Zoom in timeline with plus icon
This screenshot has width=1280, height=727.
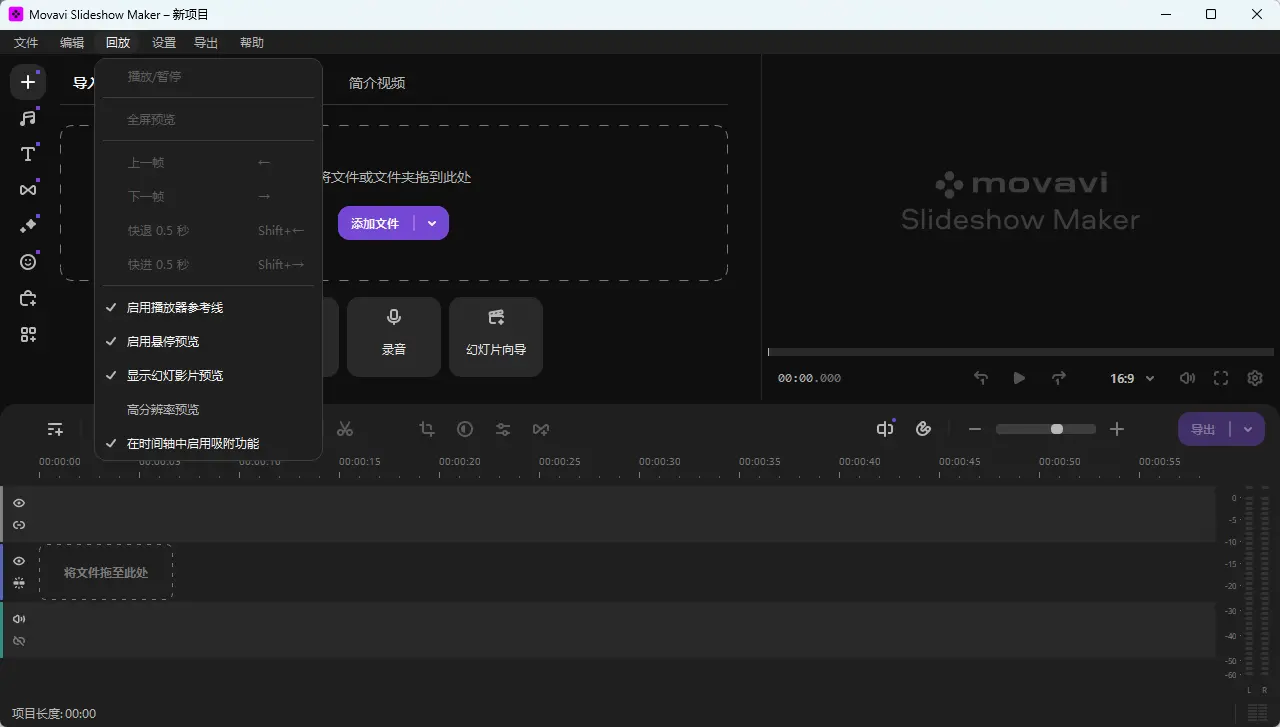1117,429
